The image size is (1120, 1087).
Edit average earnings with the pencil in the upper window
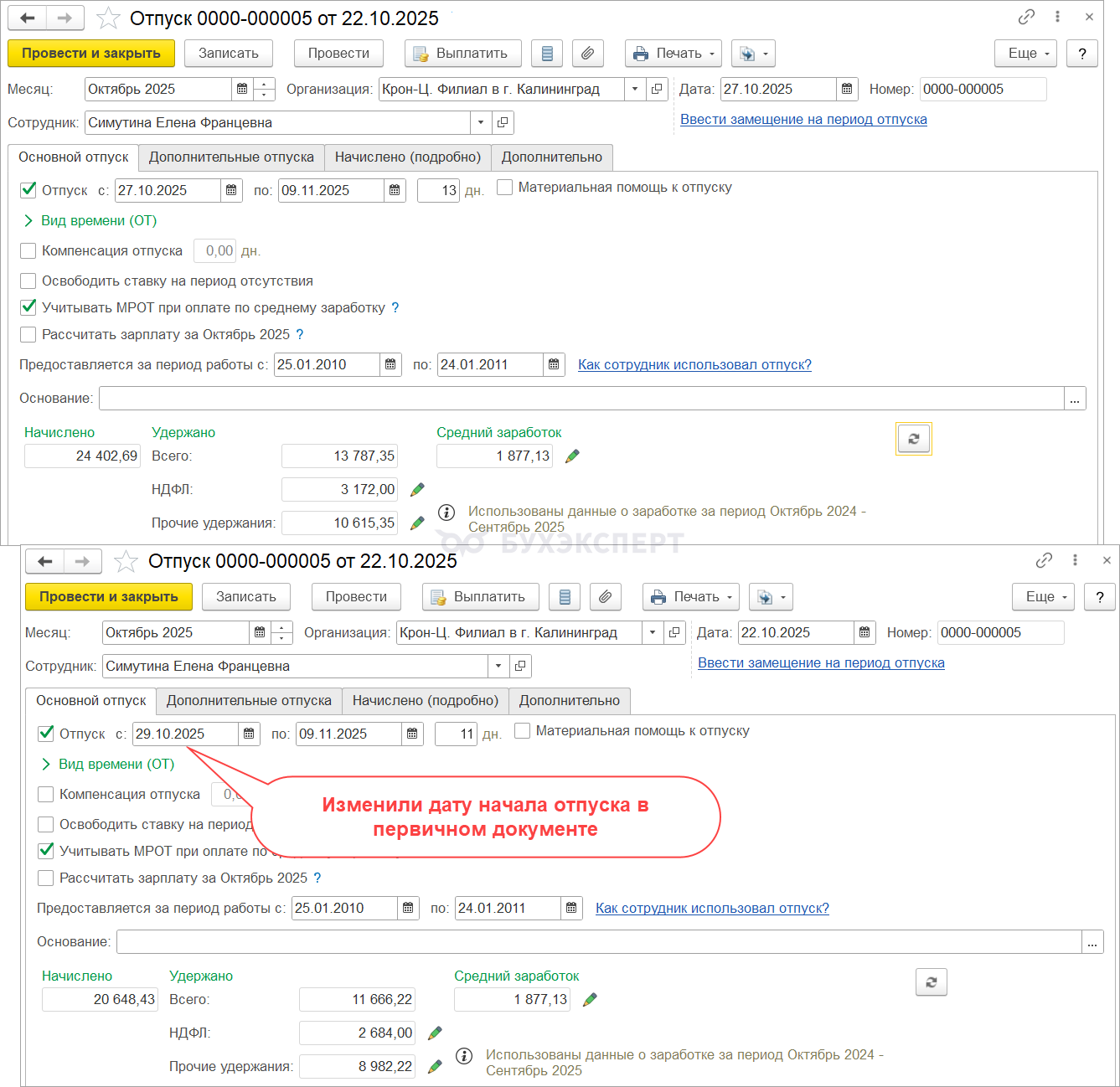[x=572, y=456]
